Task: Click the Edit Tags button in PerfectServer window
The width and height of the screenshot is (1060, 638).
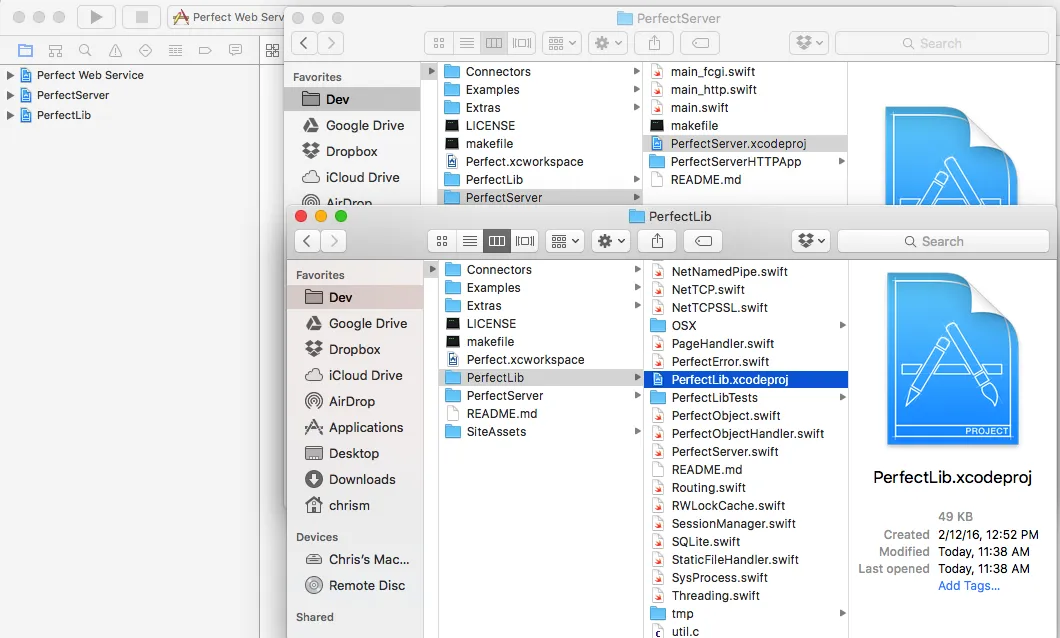Action: [x=700, y=43]
